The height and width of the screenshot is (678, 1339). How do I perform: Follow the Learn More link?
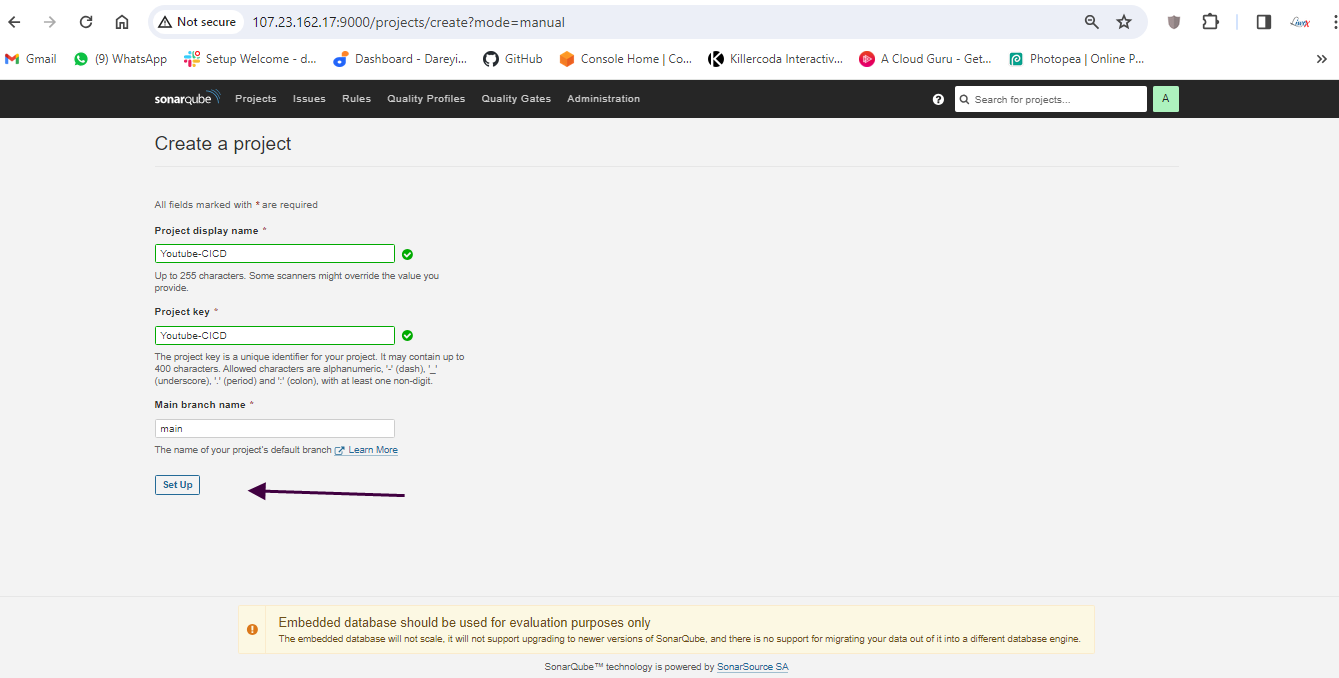pyautogui.click(x=372, y=450)
